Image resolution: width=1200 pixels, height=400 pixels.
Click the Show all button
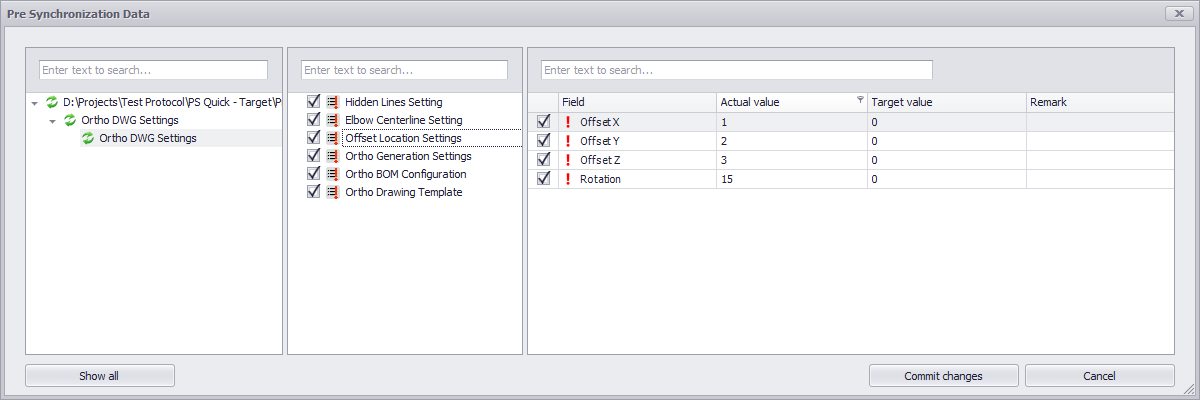[100, 376]
